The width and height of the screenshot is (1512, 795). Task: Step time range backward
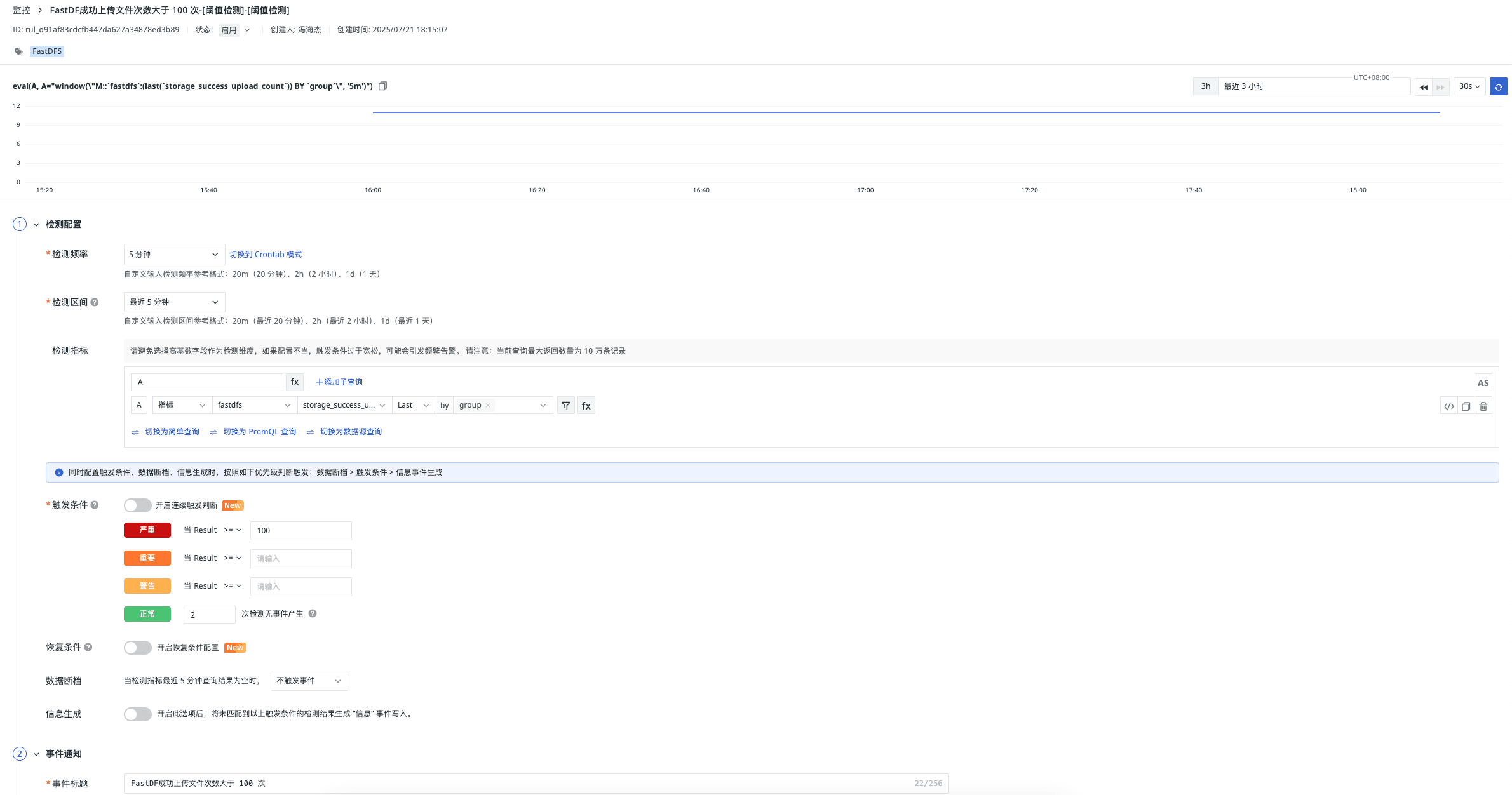pyautogui.click(x=1423, y=87)
